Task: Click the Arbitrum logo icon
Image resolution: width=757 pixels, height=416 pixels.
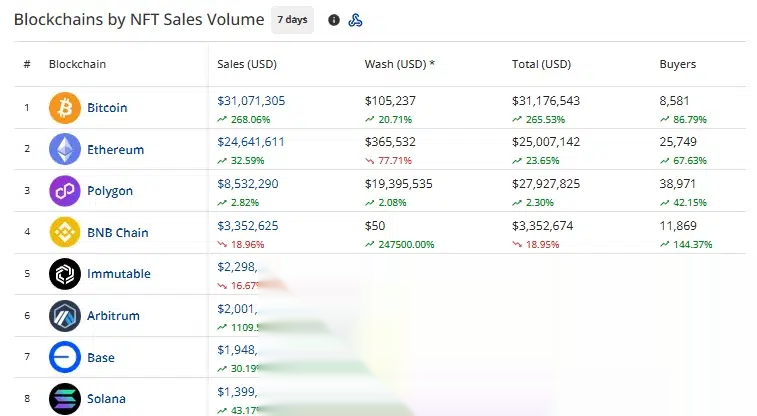Action: 65,316
